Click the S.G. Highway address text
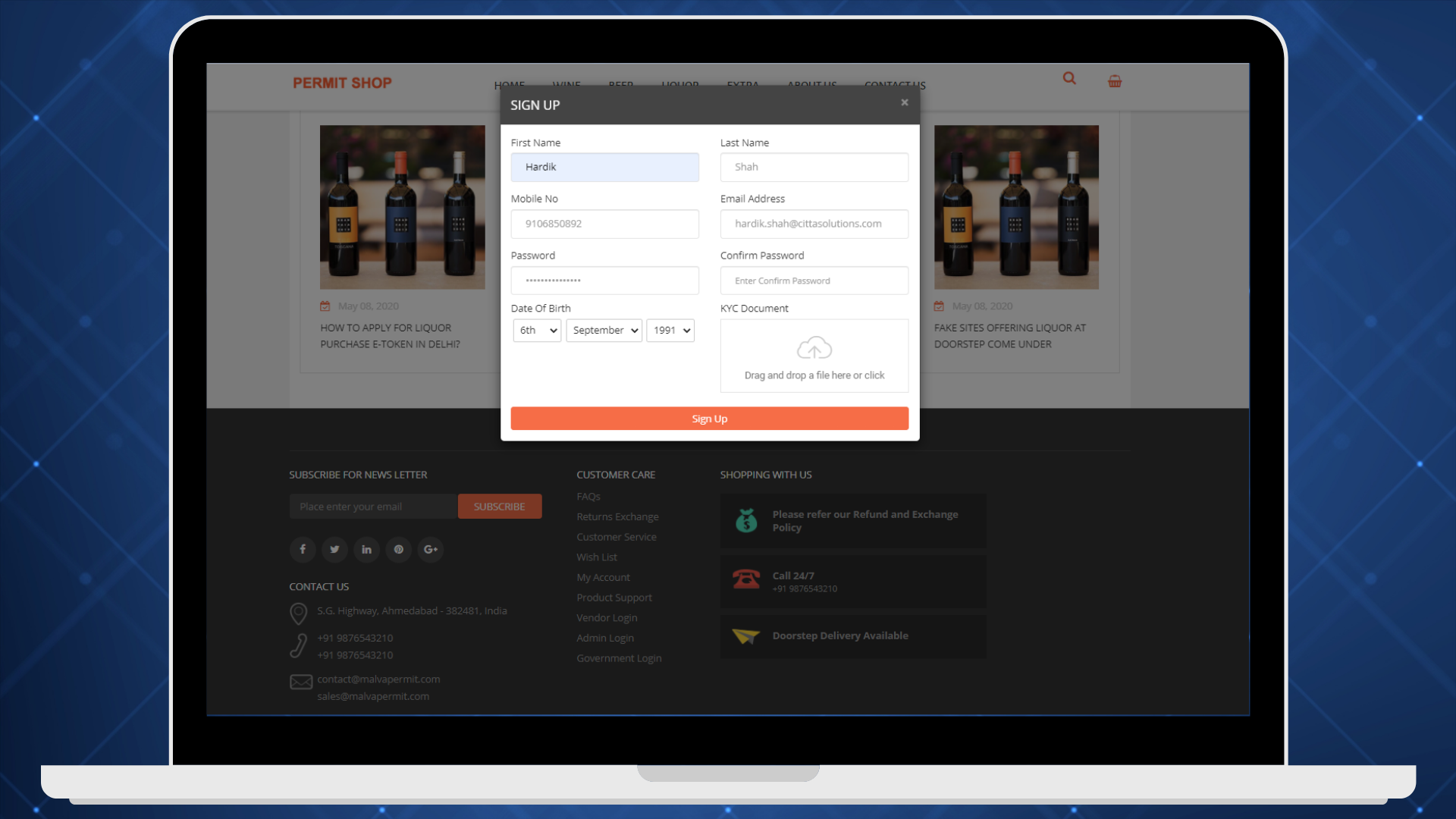Screen dimensions: 1456x819 (412, 611)
